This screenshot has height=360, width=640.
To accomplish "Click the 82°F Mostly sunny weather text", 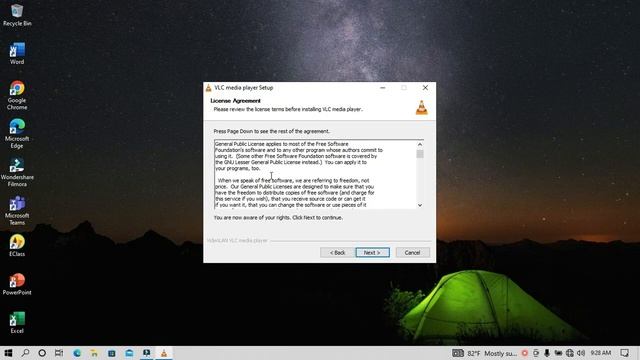I will pos(493,353).
